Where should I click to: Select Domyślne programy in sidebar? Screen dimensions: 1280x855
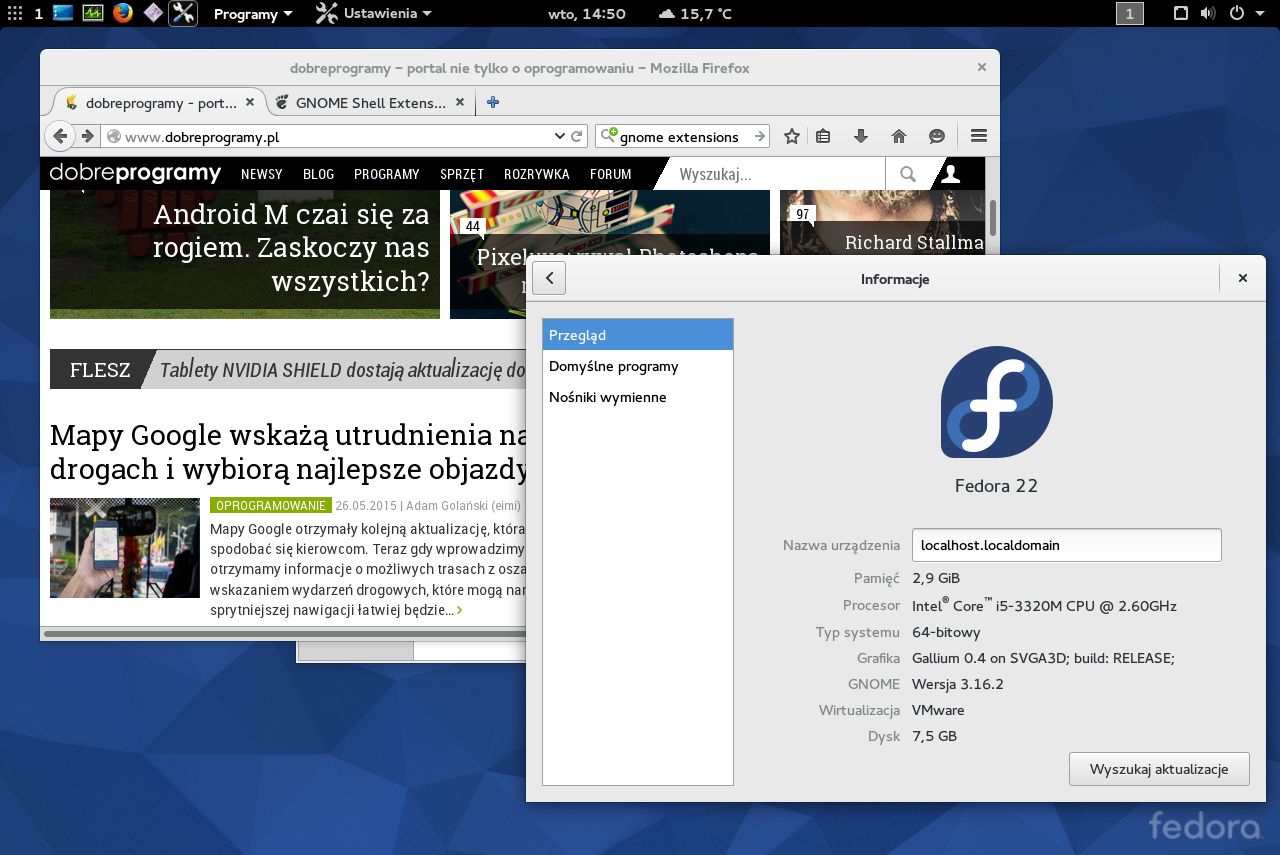click(638, 366)
